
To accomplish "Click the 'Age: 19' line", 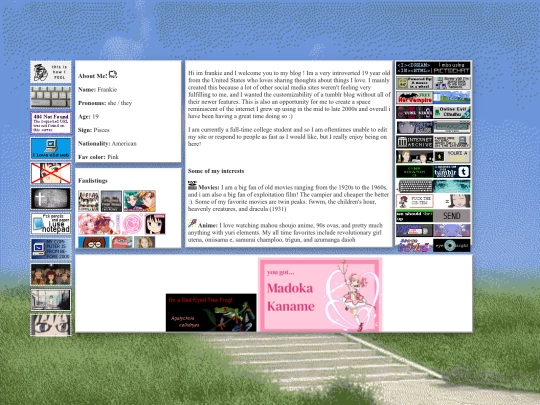I will (89, 116).
